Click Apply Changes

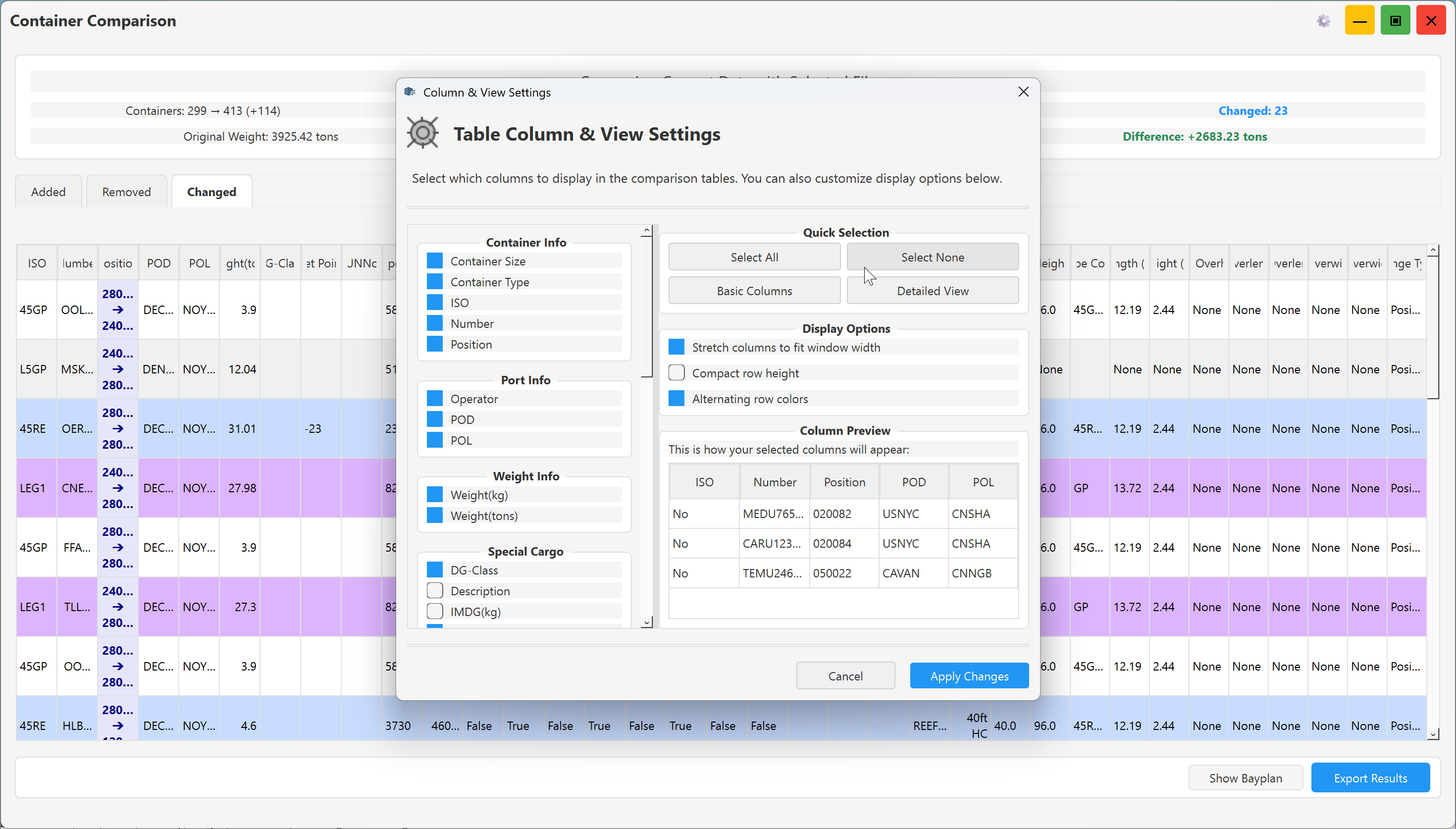(x=969, y=676)
